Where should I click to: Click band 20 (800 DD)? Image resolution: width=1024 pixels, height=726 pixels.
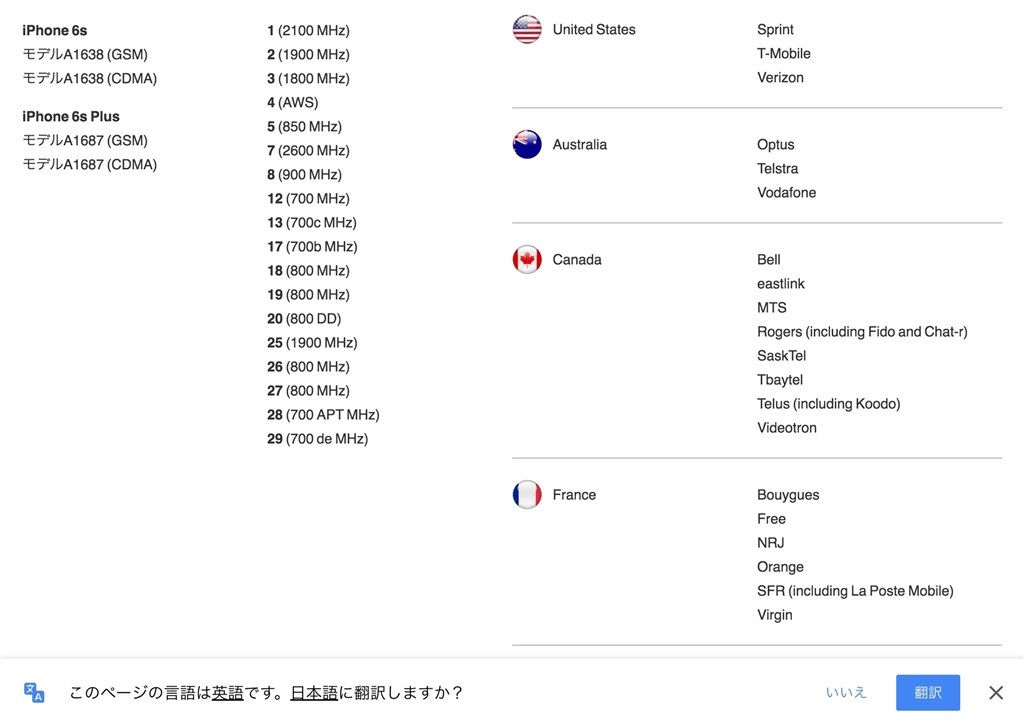pos(304,319)
